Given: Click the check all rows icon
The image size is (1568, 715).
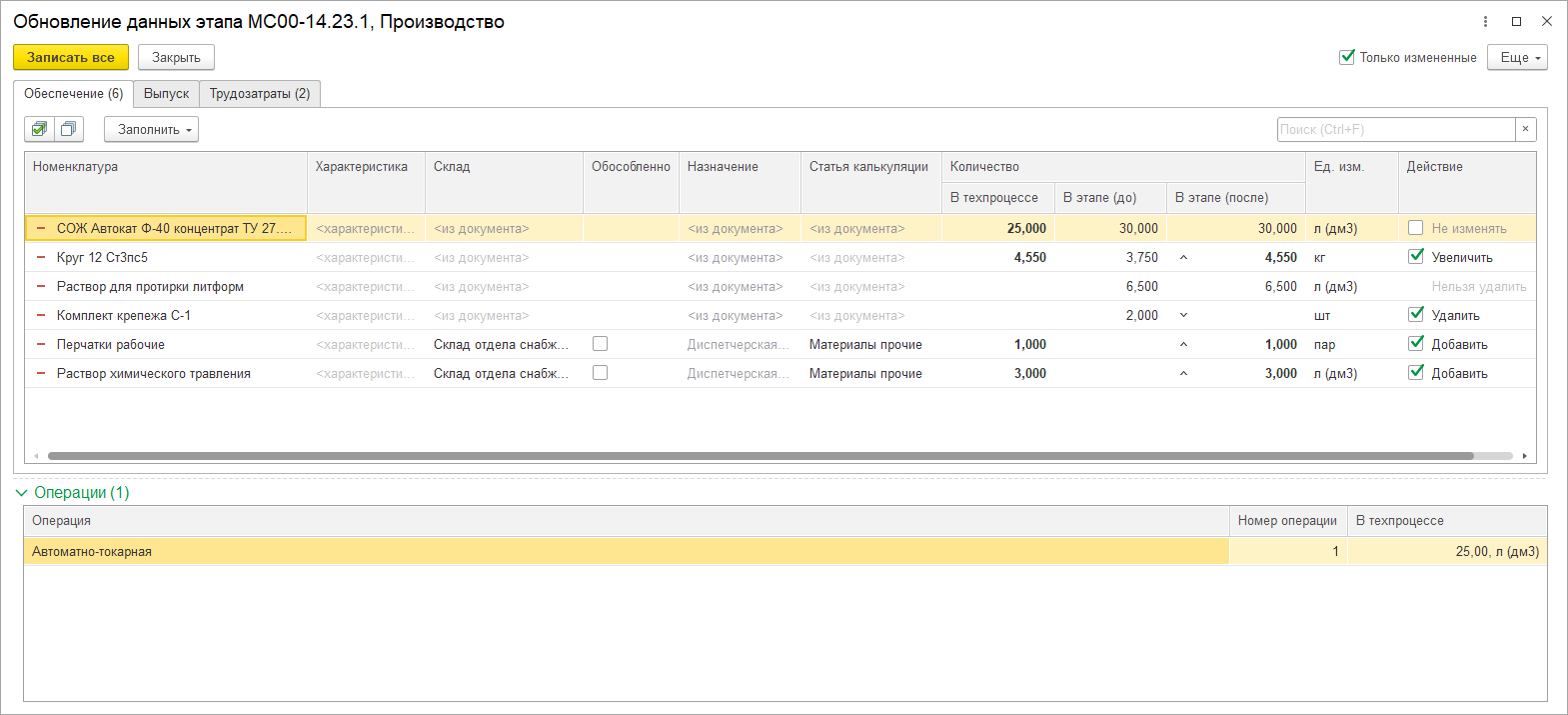Looking at the screenshot, I should (39, 129).
